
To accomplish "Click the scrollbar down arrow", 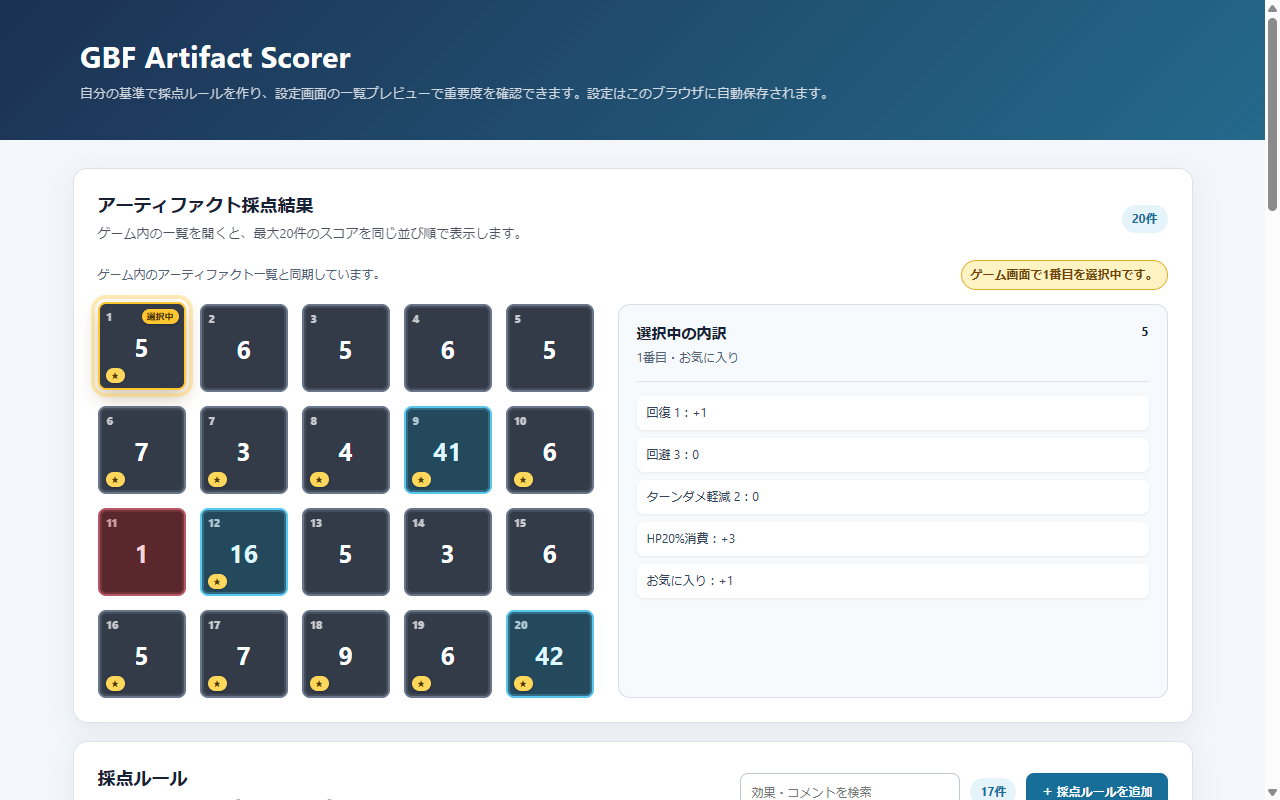I will coord(1272,792).
